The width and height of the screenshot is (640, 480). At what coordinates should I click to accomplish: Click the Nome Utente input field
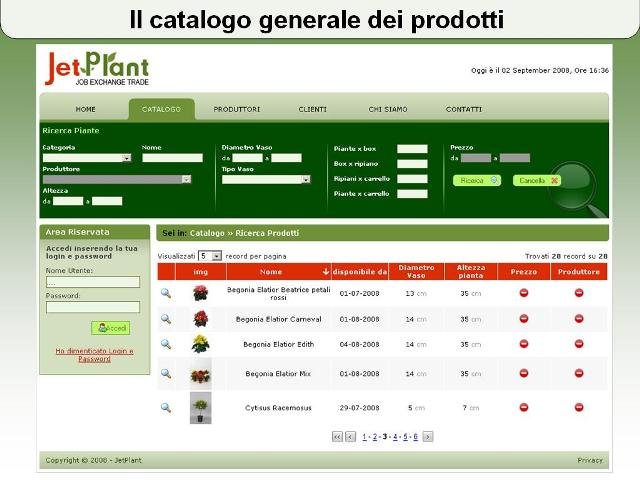coord(92,282)
